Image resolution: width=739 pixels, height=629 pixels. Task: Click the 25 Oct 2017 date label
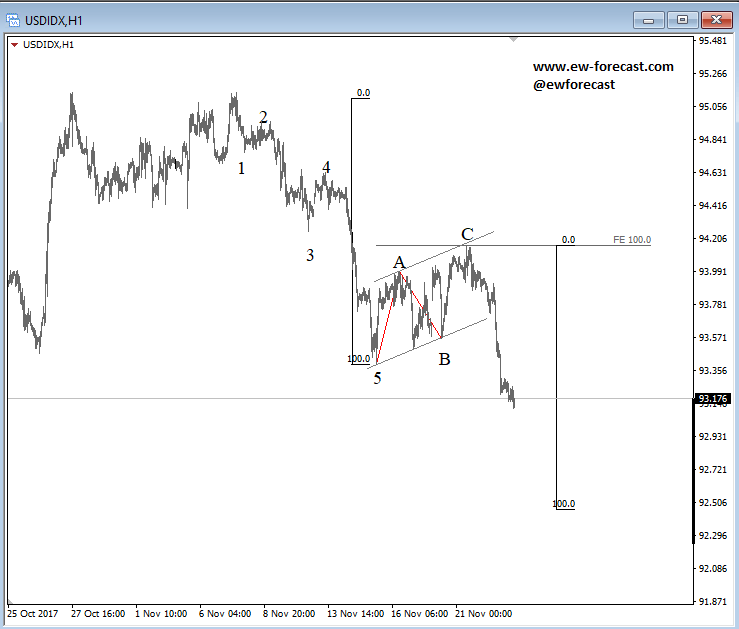pyautogui.click(x=34, y=613)
